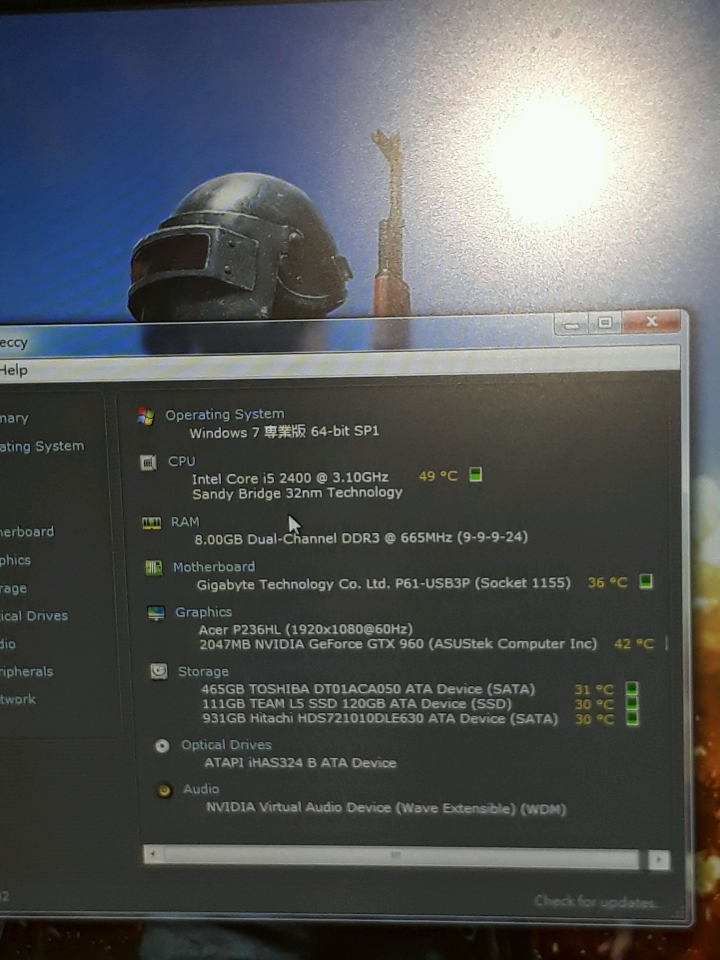This screenshot has width=720, height=960.
Task: Click the 931GB Hitachi HDS721010DLE630 entry
Action: click(x=380, y=719)
